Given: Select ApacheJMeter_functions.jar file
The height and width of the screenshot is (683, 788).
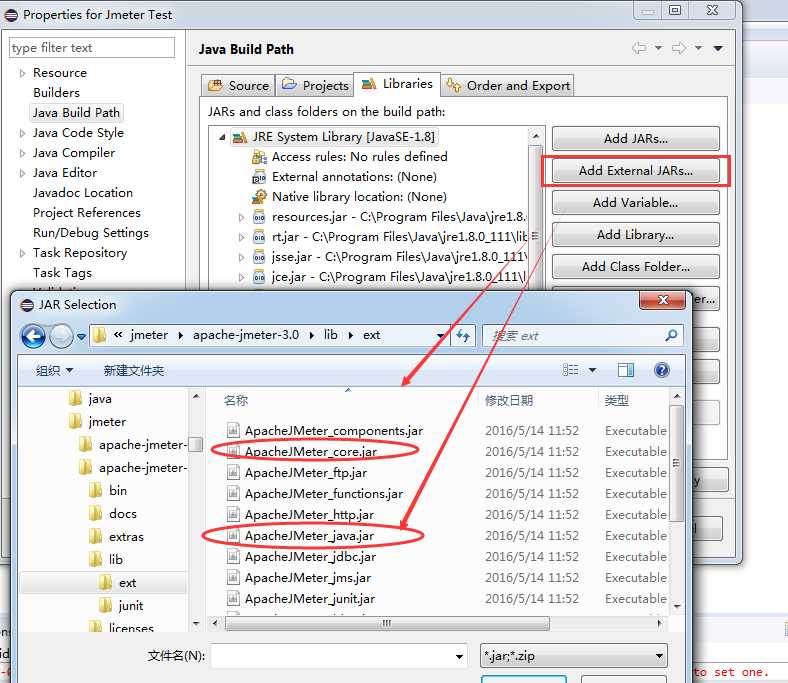Looking at the screenshot, I should (324, 494).
